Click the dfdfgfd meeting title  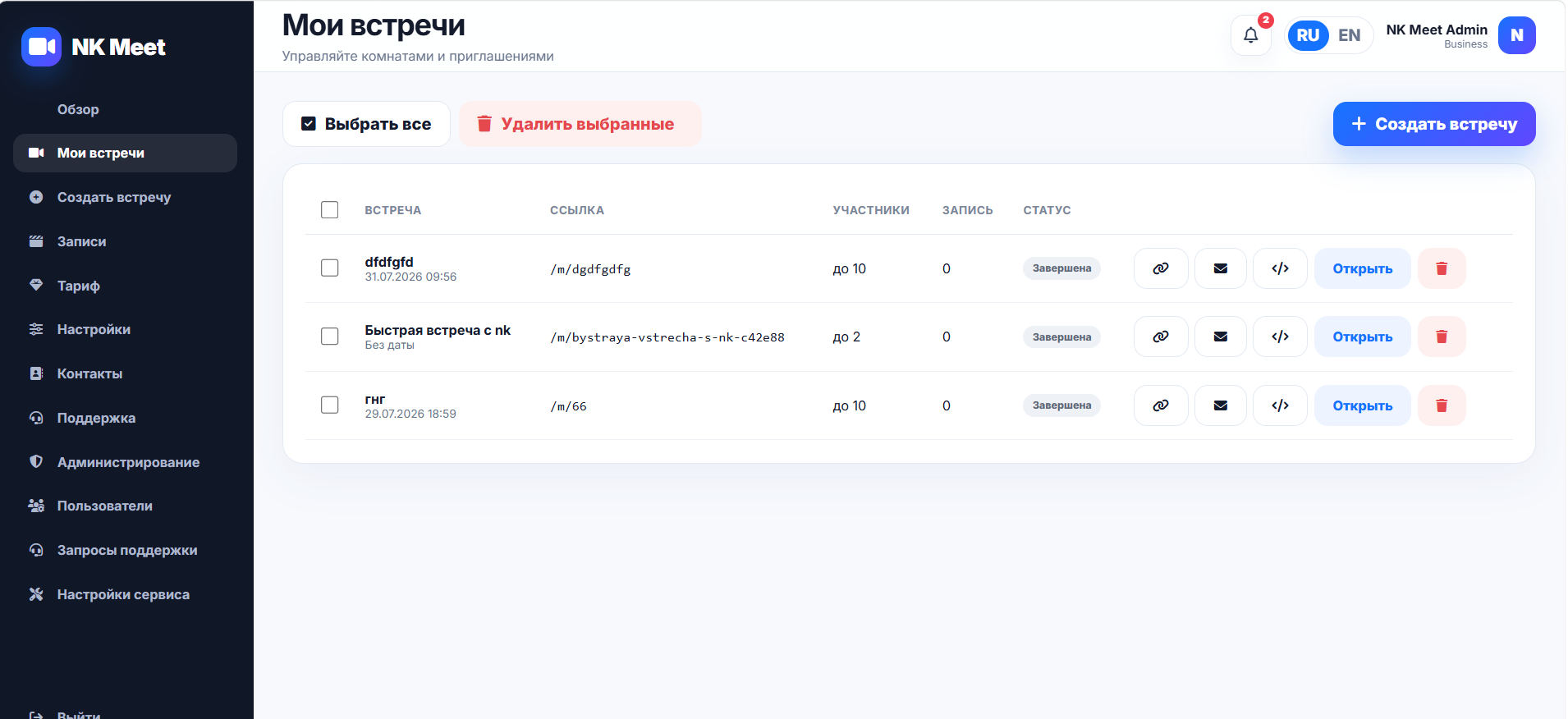click(x=389, y=262)
